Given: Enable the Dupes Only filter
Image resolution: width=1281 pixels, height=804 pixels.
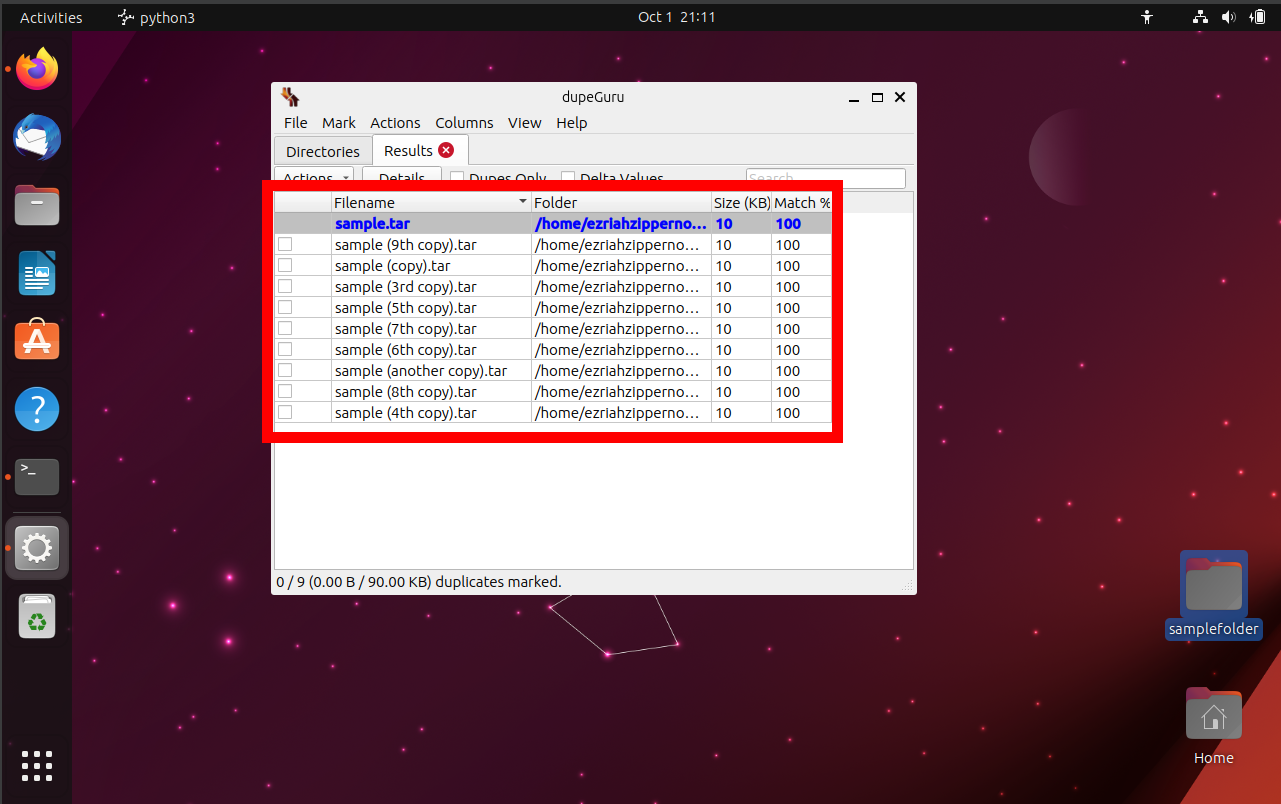Looking at the screenshot, I should (x=457, y=177).
